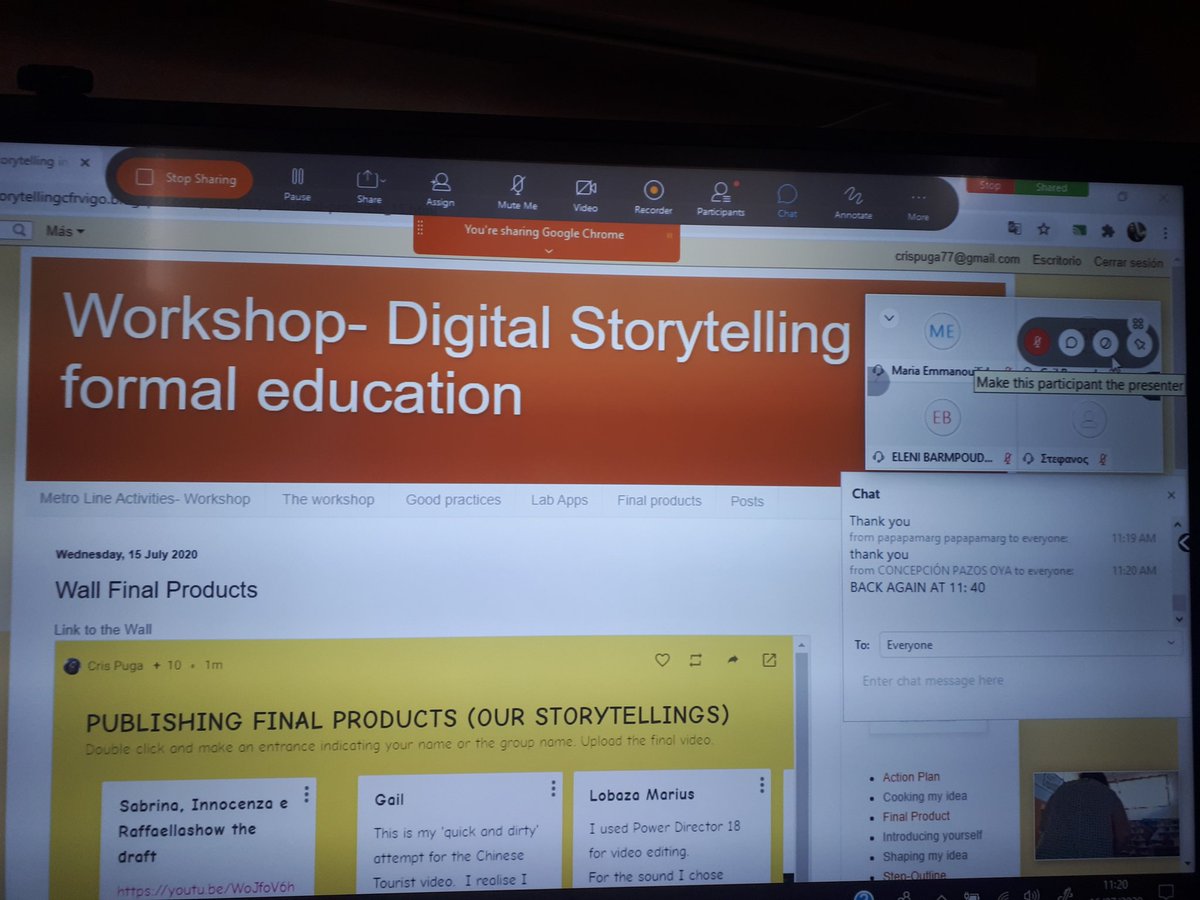Open the Posts tab
Viewport: 1200px width, 900px height.
click(x=747, y=502)
